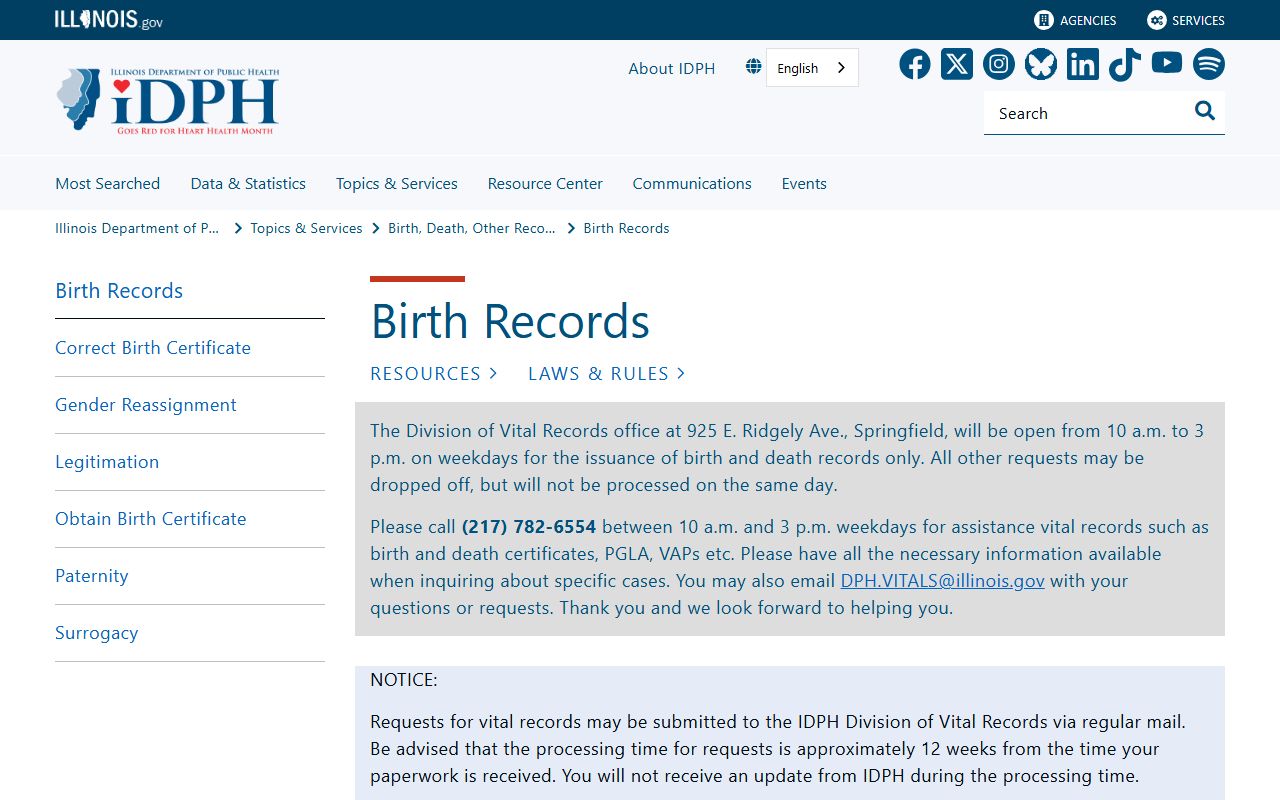Click the SERVICES header link
Image resolution: width=1280 pixels, height=800 pixels.
(1198, 20)
